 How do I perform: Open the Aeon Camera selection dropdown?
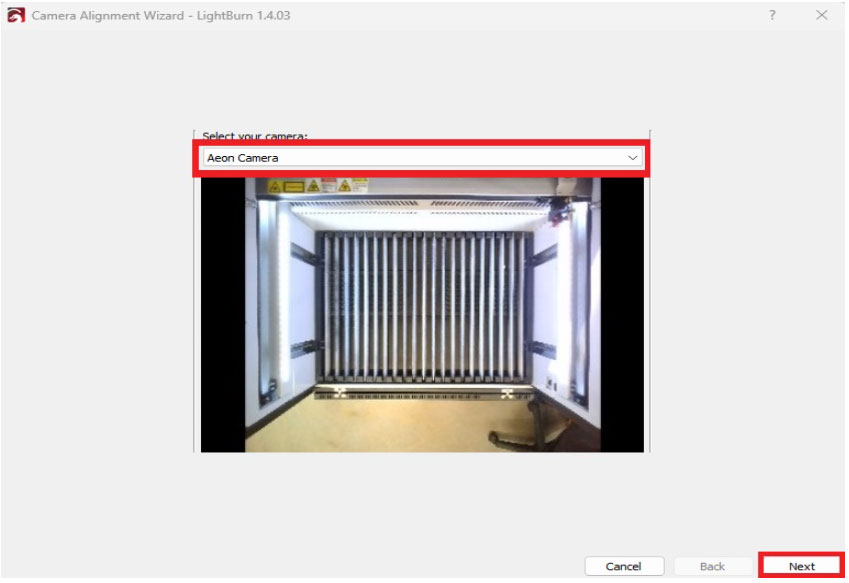pyautogui.click(x=422, y=158)
